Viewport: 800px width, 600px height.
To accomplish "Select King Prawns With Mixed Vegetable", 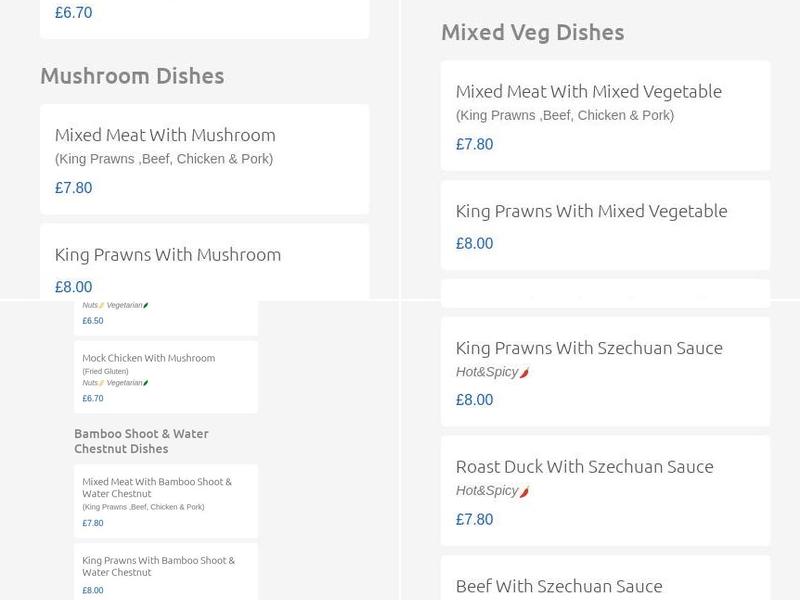I will pos(591,211).
